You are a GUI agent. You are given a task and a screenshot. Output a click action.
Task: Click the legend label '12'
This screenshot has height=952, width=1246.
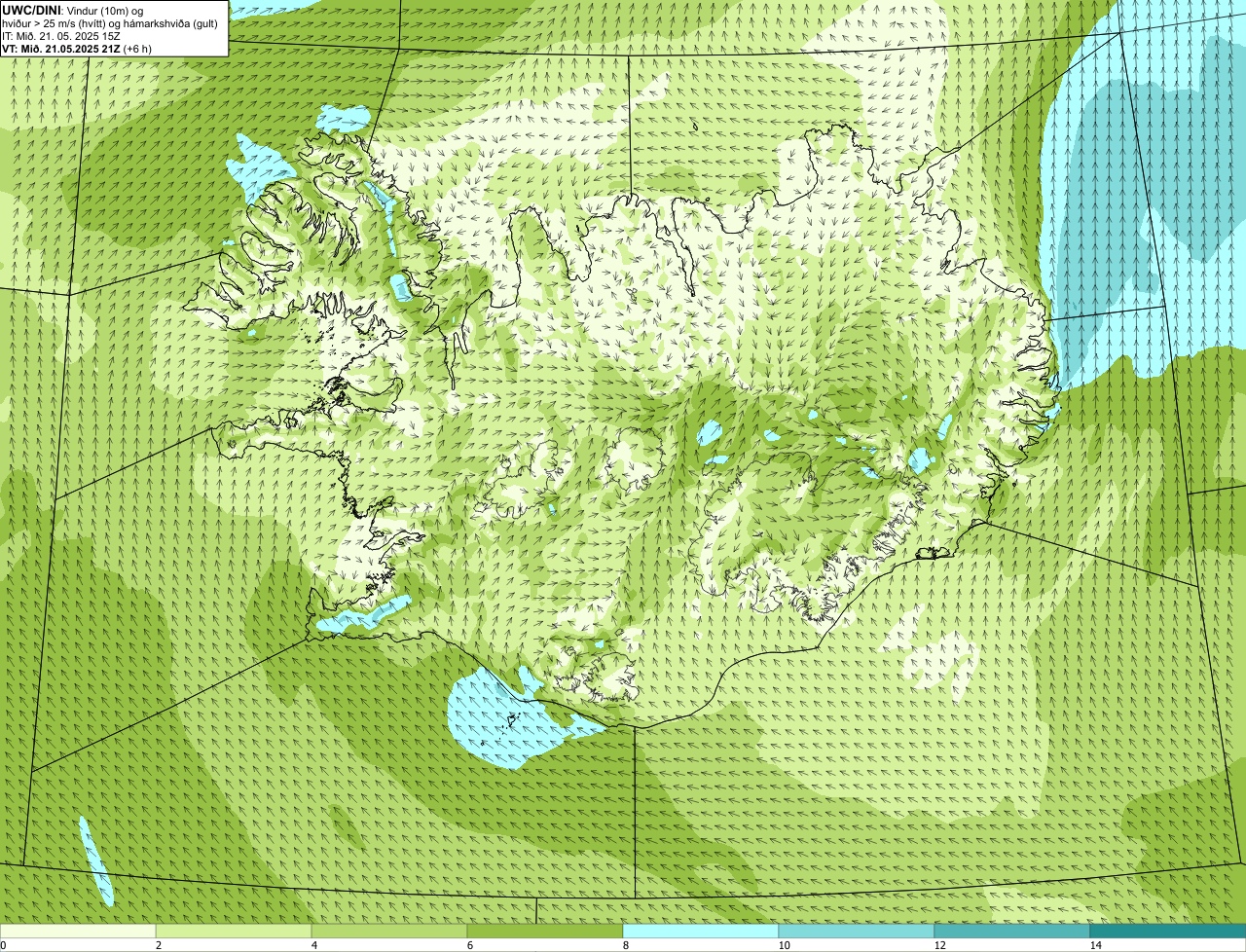(939, 945)
